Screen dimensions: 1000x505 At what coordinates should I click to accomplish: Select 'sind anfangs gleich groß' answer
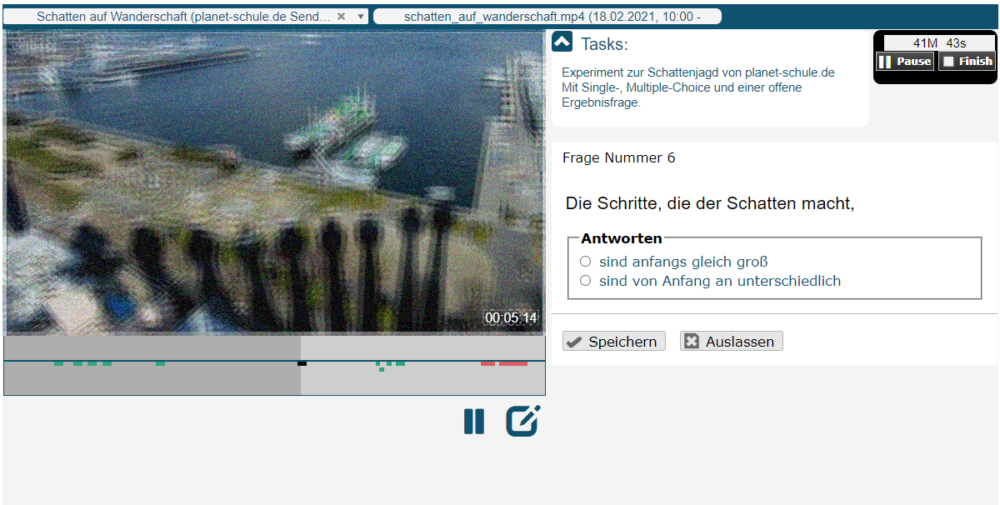[586, 262]
